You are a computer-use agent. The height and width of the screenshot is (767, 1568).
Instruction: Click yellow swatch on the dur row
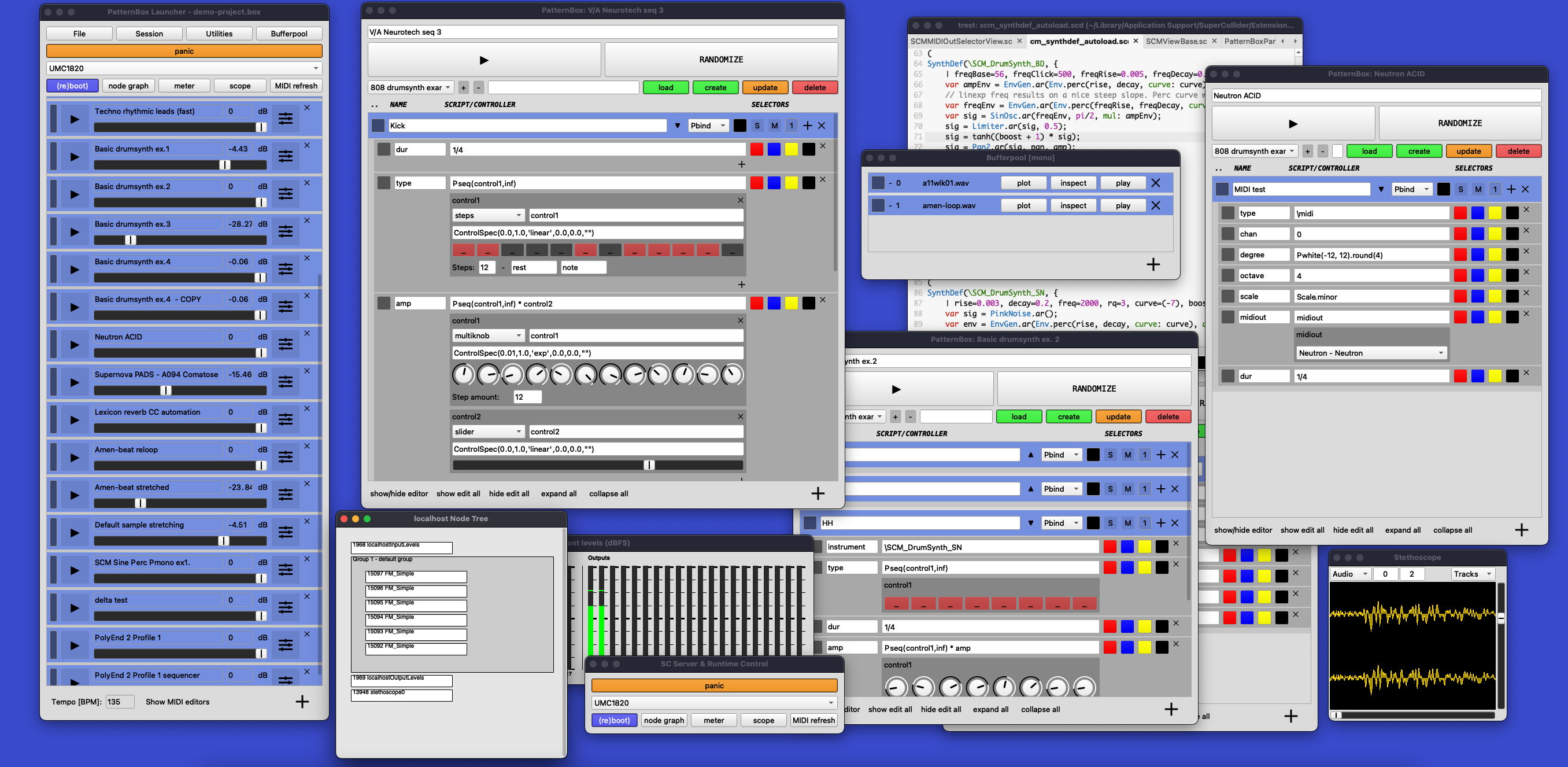click(791, 150)
